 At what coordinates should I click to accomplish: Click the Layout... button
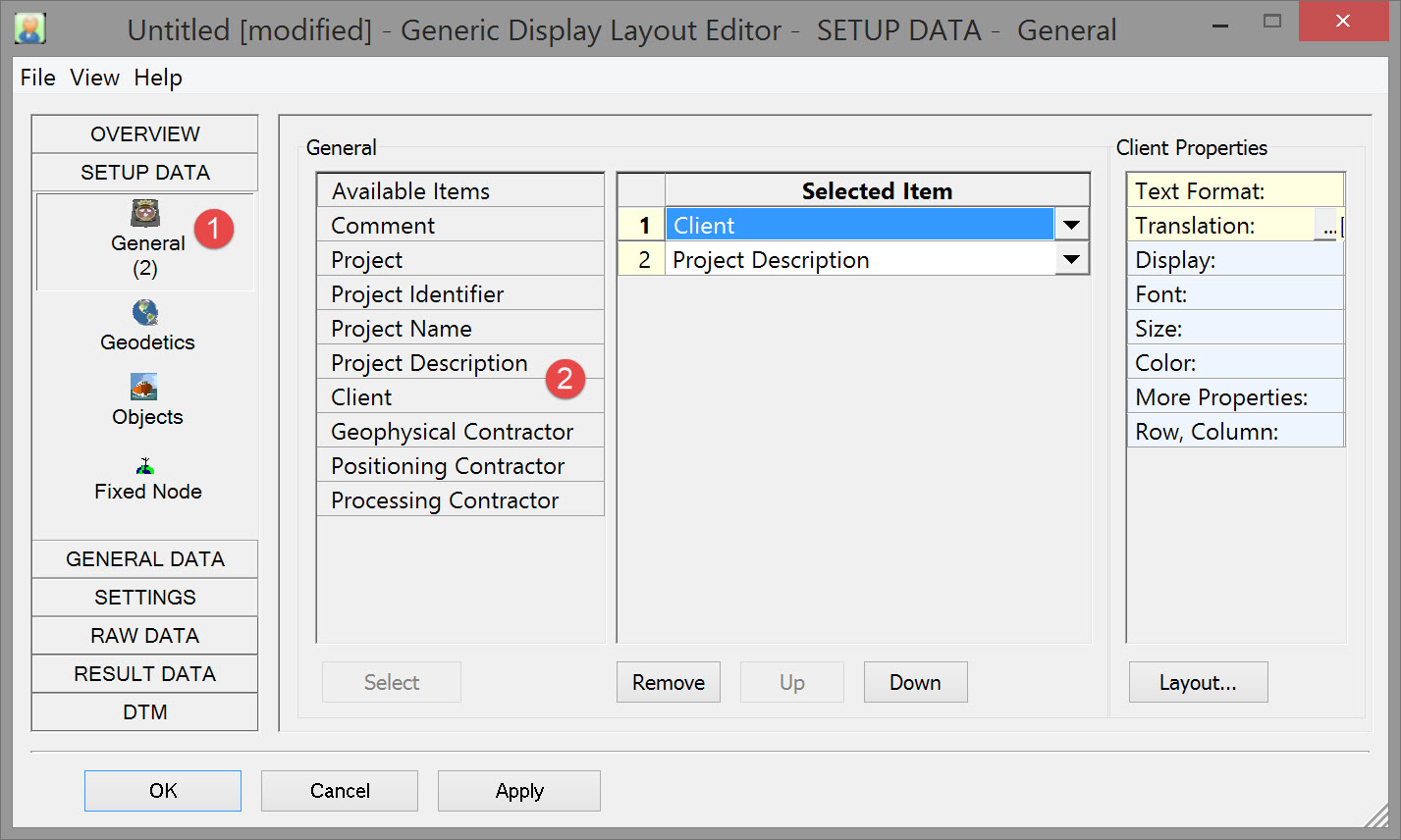(x=1198, y=683)
